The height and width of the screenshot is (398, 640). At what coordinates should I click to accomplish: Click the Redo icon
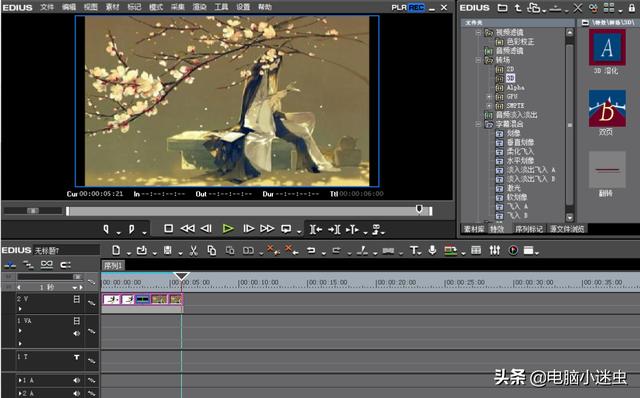tap(336, 251)
